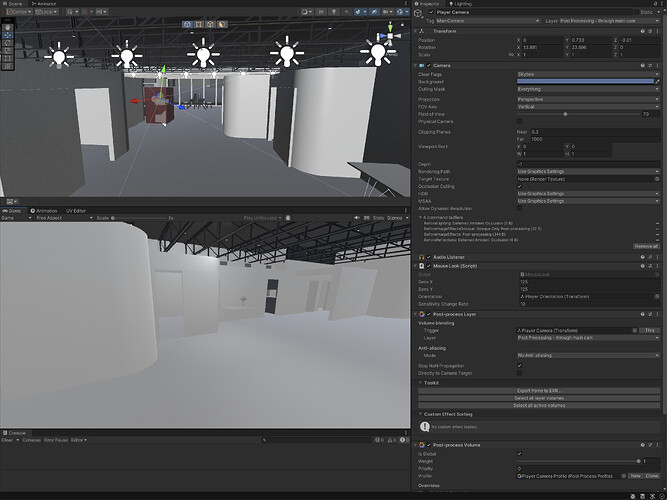Open Scene camera settings icon
The height and width of the screenshot is (500, 667).
pos(387,12)
